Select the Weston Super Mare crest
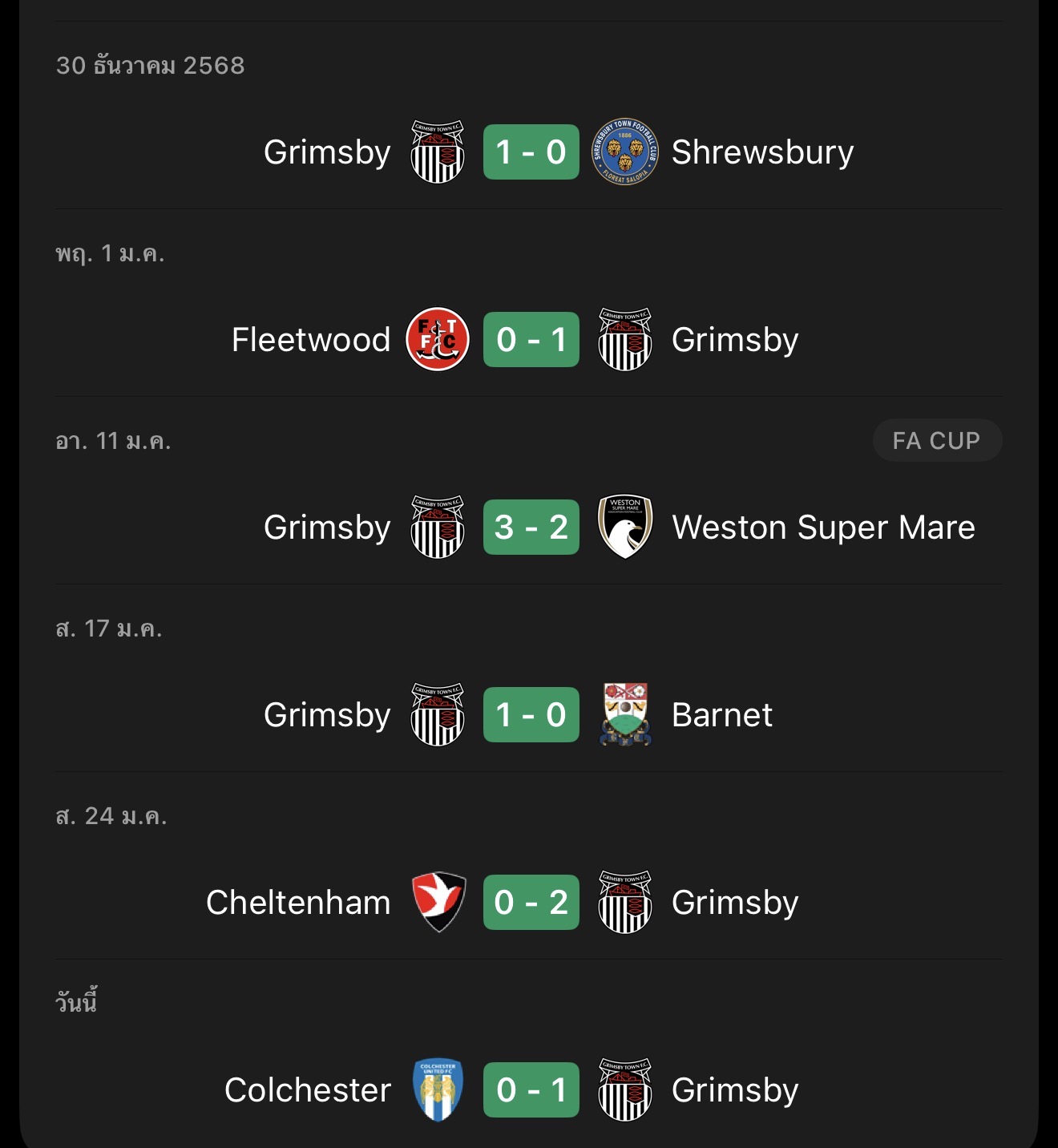The width and height of the screenshot is (1058, 1148). coord(624,527)
